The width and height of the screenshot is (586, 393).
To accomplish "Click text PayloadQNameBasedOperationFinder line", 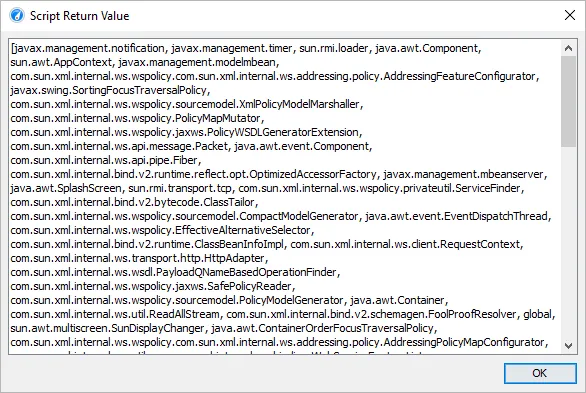I will coord(174,272).
